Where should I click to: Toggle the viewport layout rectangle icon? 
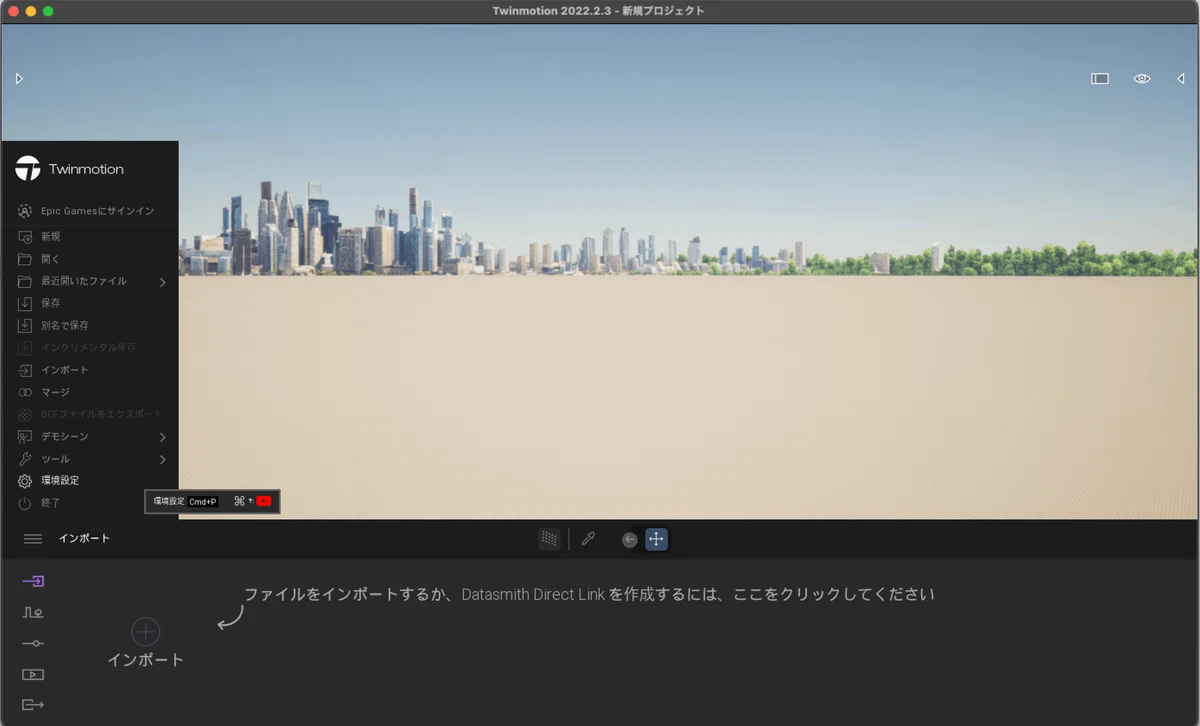(1100, 78)
